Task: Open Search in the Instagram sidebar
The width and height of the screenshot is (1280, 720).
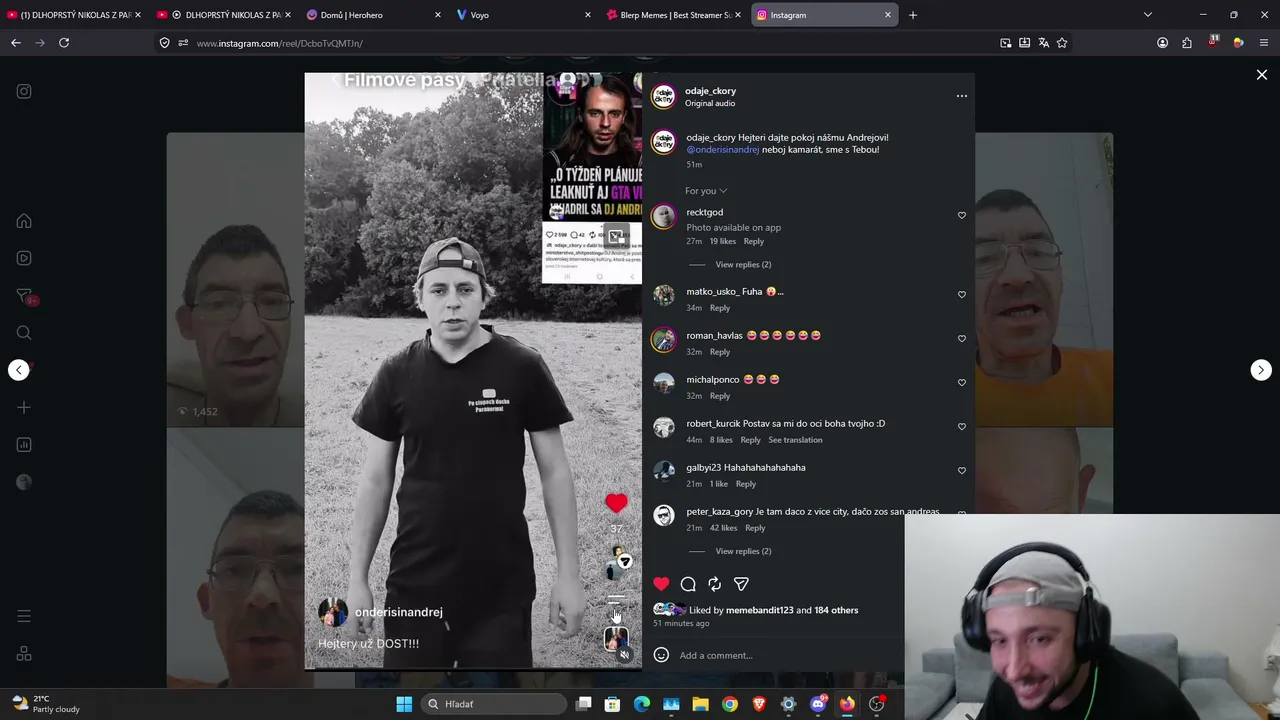Action: click(x=24, y=333)
